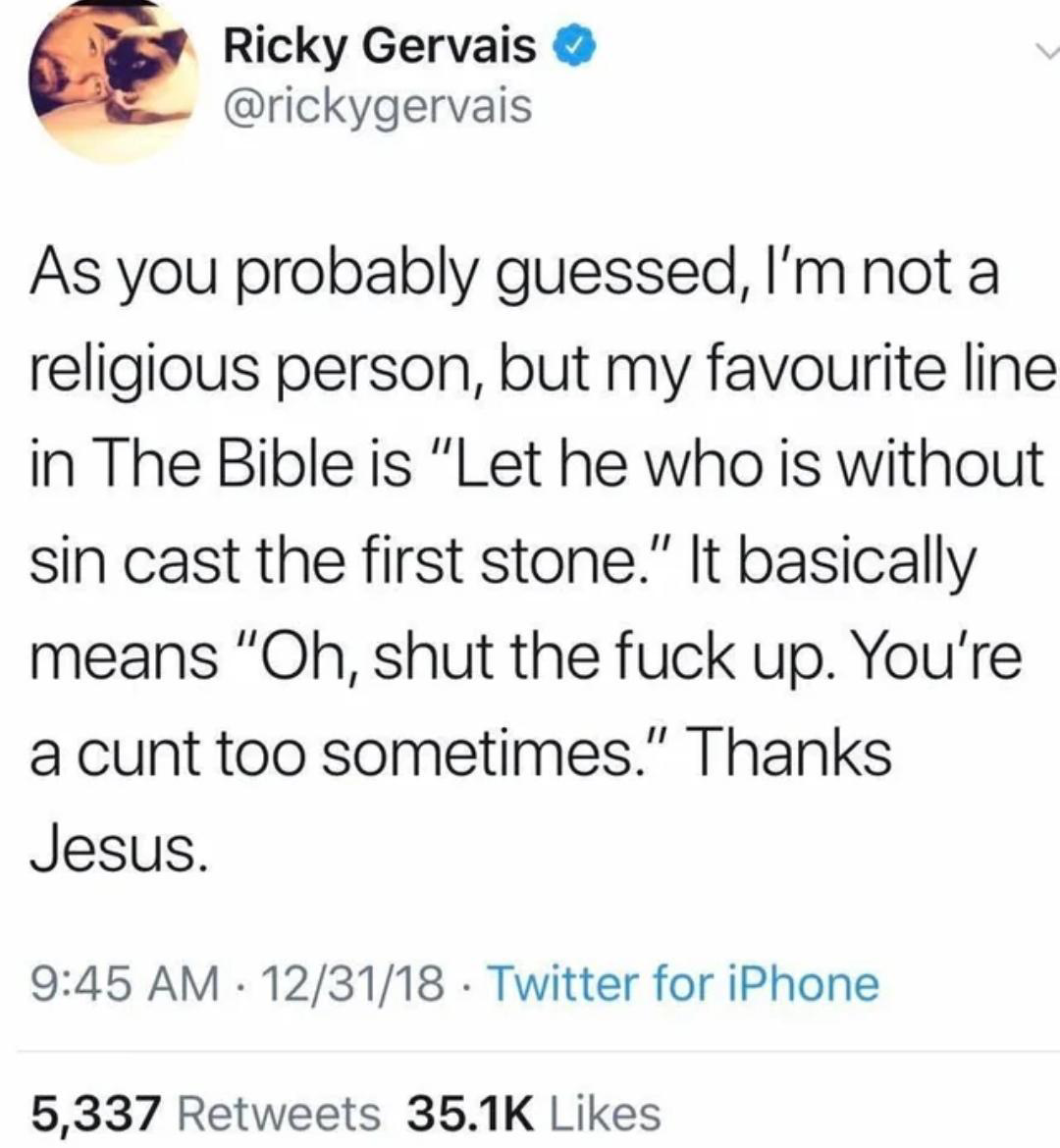
Task: View the 5,337 retweet count
Action: click(x=96, y=1113)
